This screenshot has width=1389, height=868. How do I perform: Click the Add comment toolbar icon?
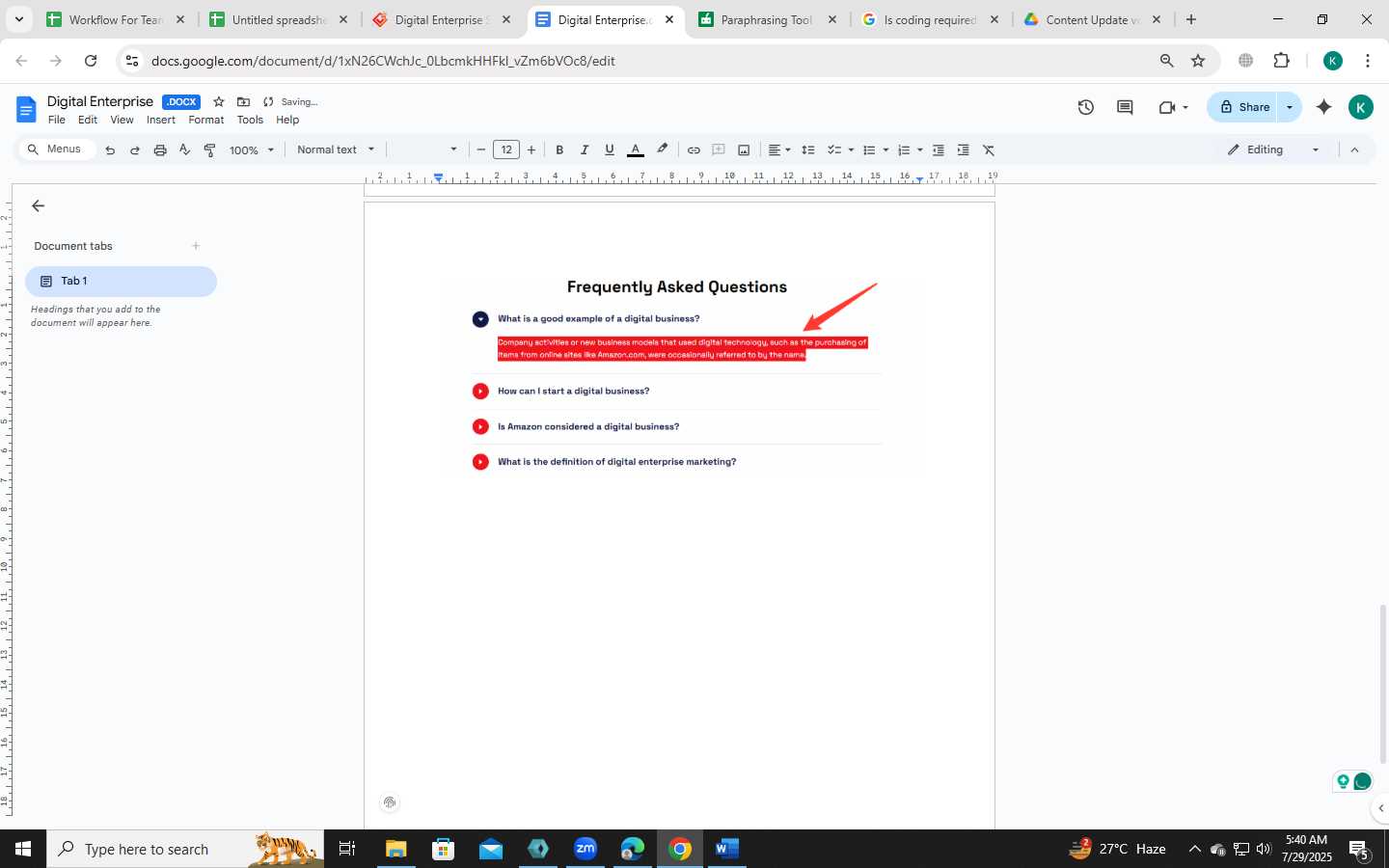(x=719, y=150)
